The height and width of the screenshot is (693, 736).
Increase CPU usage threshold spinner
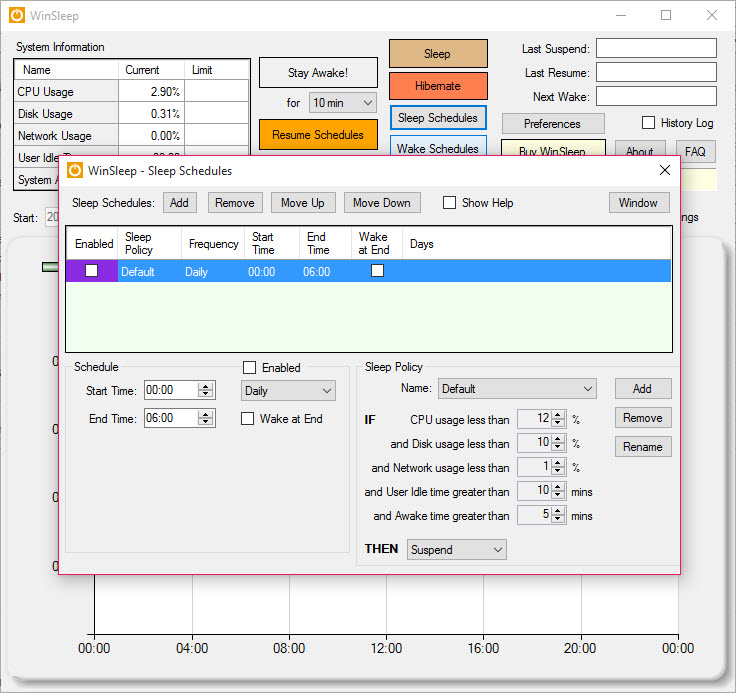point(558,415)
